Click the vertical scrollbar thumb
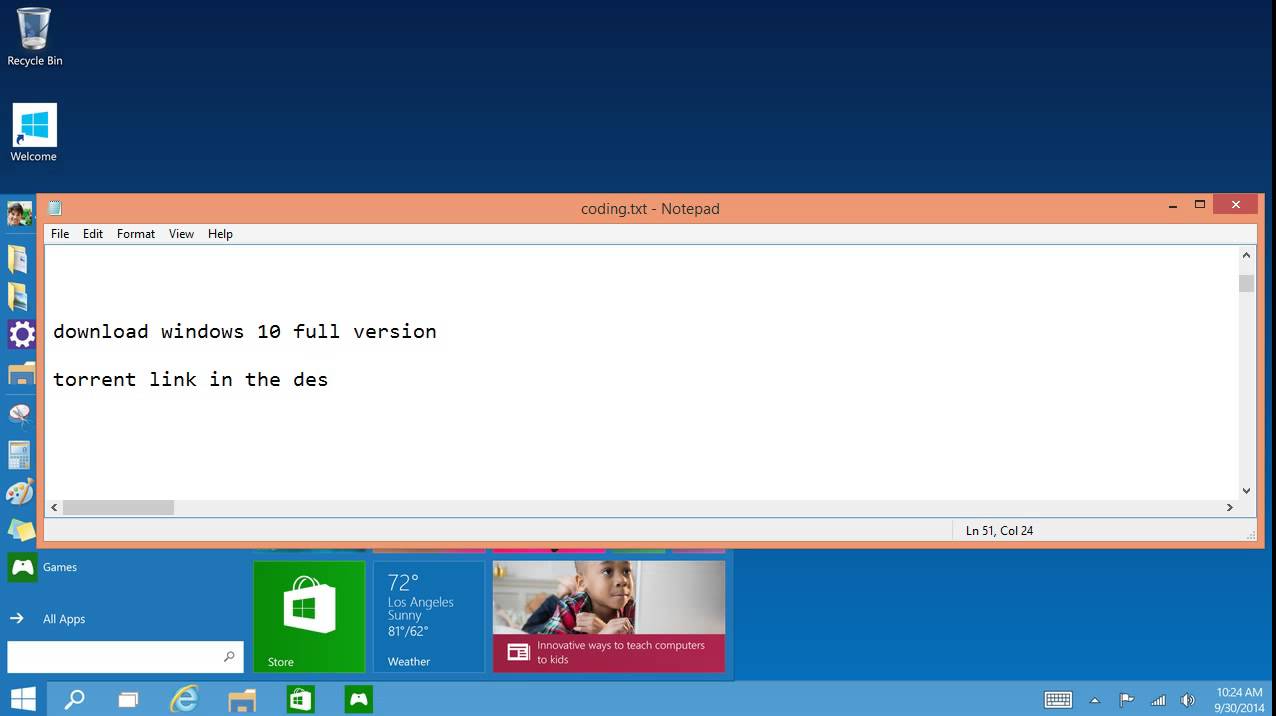The image size is (1276, 716). point(1246,283)
